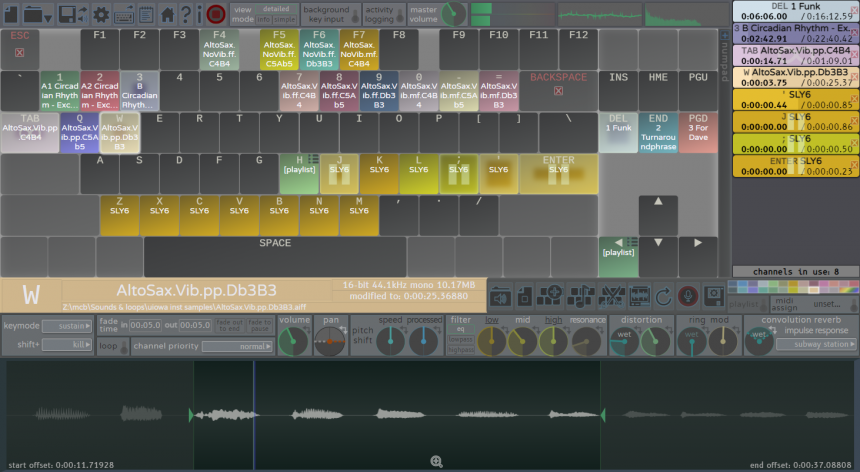Click the red microphone record icon
This screenshot has width=860, height=472.
(x=687, y=297)
